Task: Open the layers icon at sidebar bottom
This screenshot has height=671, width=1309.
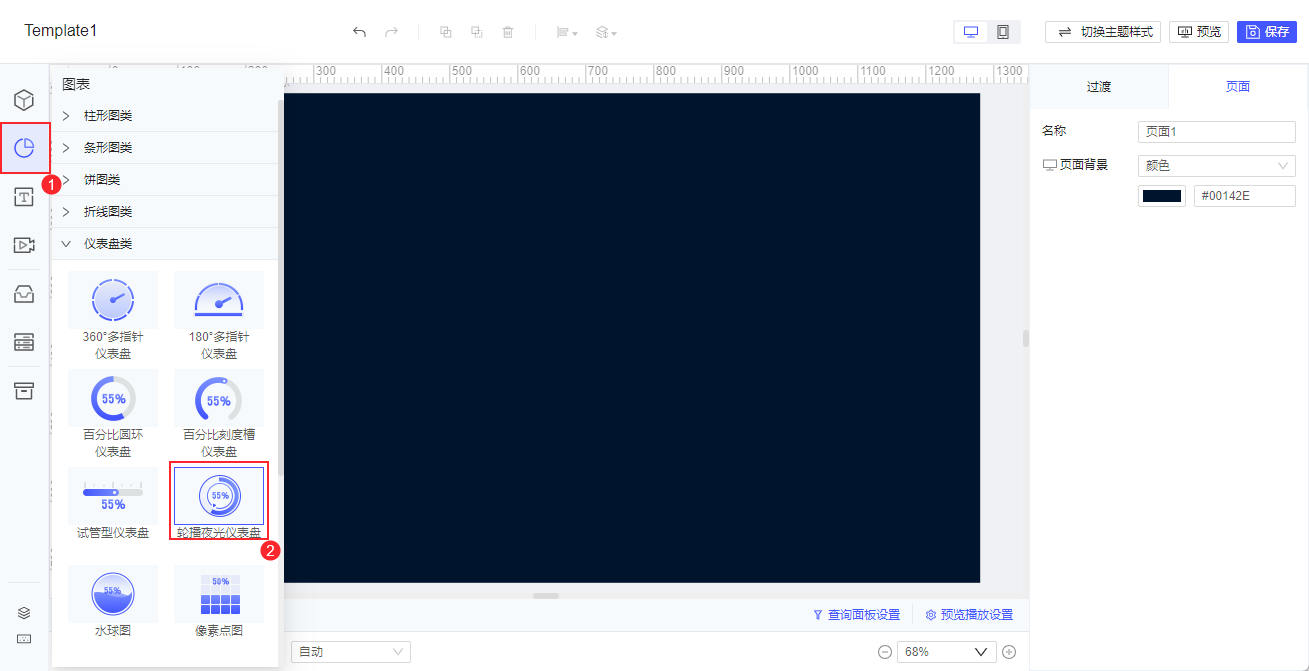Action: tap(24, 612)
